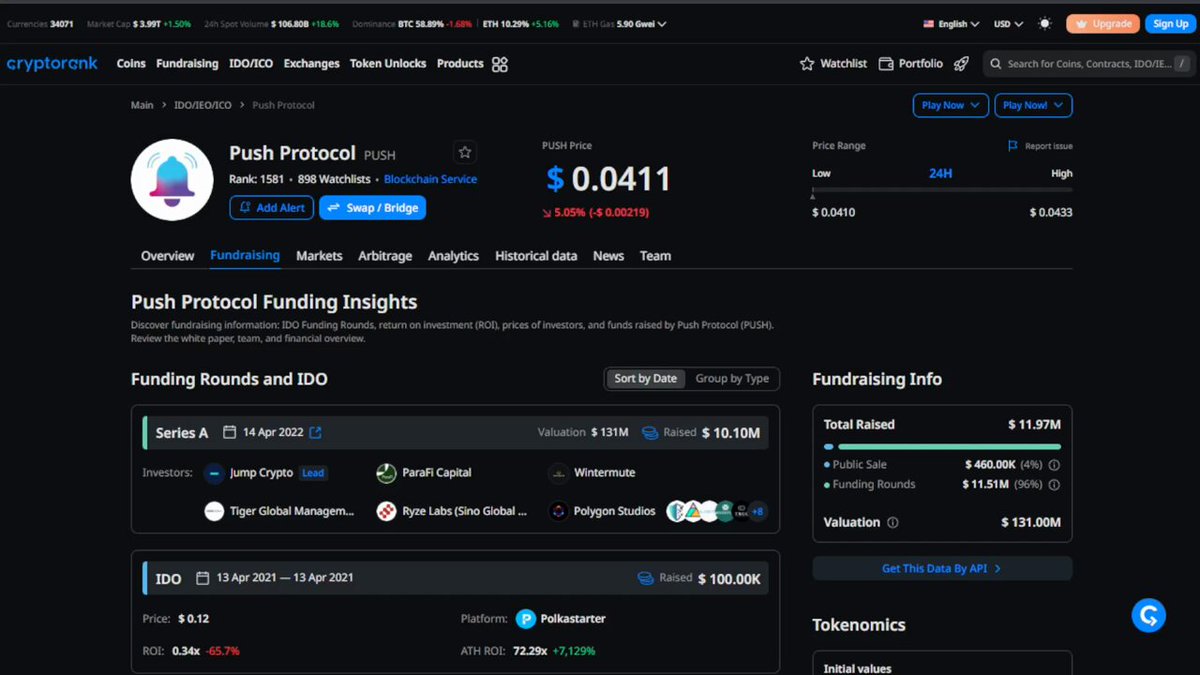
Task: Switch to the Team tab
Action: point(655,256)
